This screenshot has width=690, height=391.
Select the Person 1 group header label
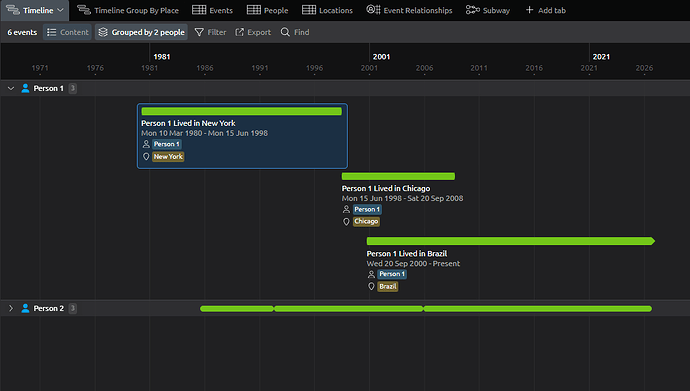[x=48, y=88]
